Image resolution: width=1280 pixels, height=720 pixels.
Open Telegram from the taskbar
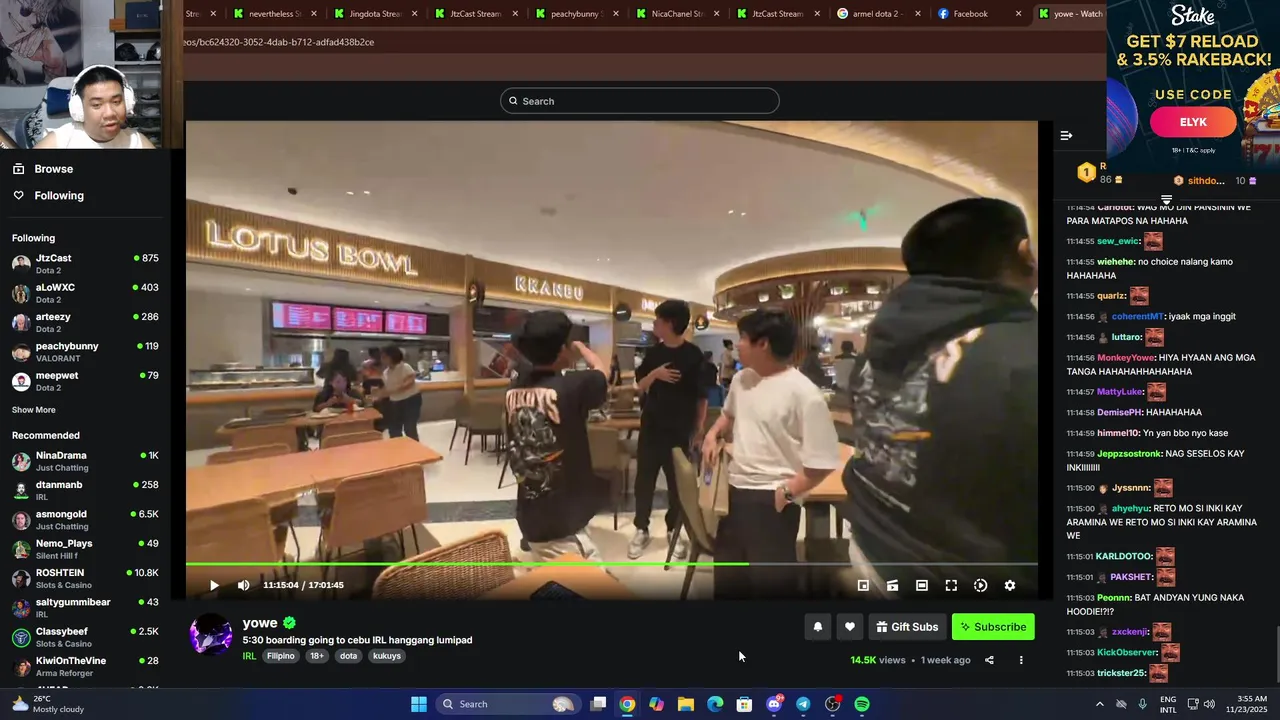coord(803,704)
